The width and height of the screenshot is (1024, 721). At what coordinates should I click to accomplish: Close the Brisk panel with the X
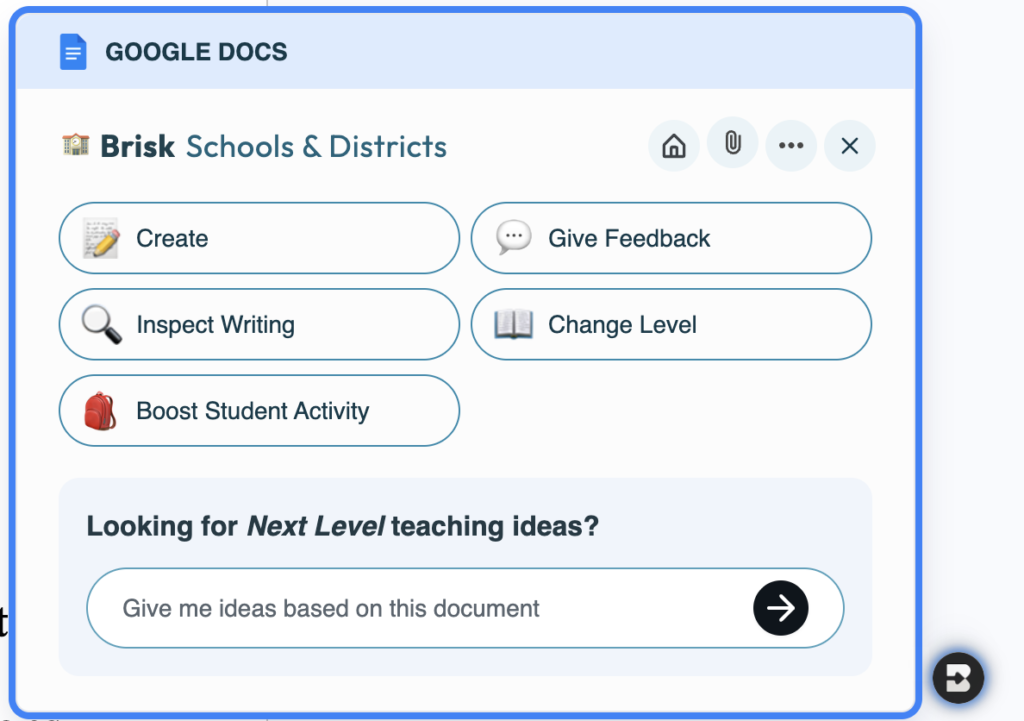(x=849, y=145)
